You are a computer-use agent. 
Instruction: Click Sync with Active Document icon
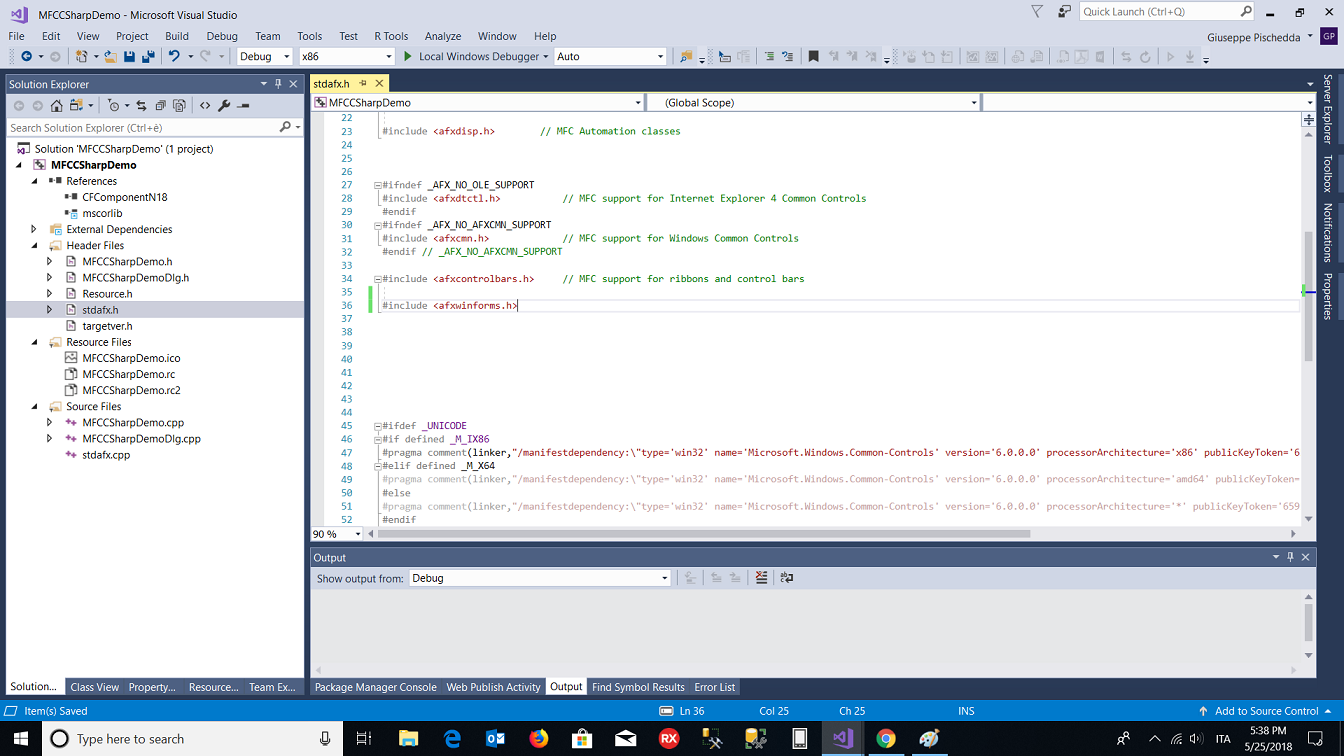(141, 105)
